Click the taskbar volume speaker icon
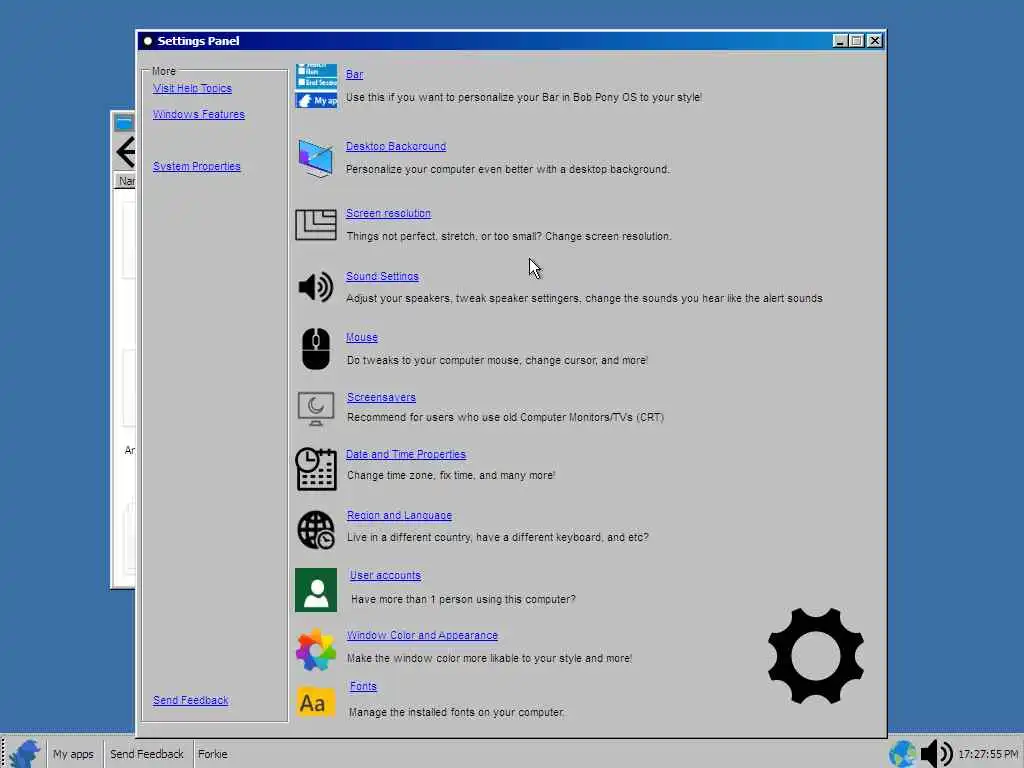Viewport: 1024px width, 768px height. tap(936, 754)
